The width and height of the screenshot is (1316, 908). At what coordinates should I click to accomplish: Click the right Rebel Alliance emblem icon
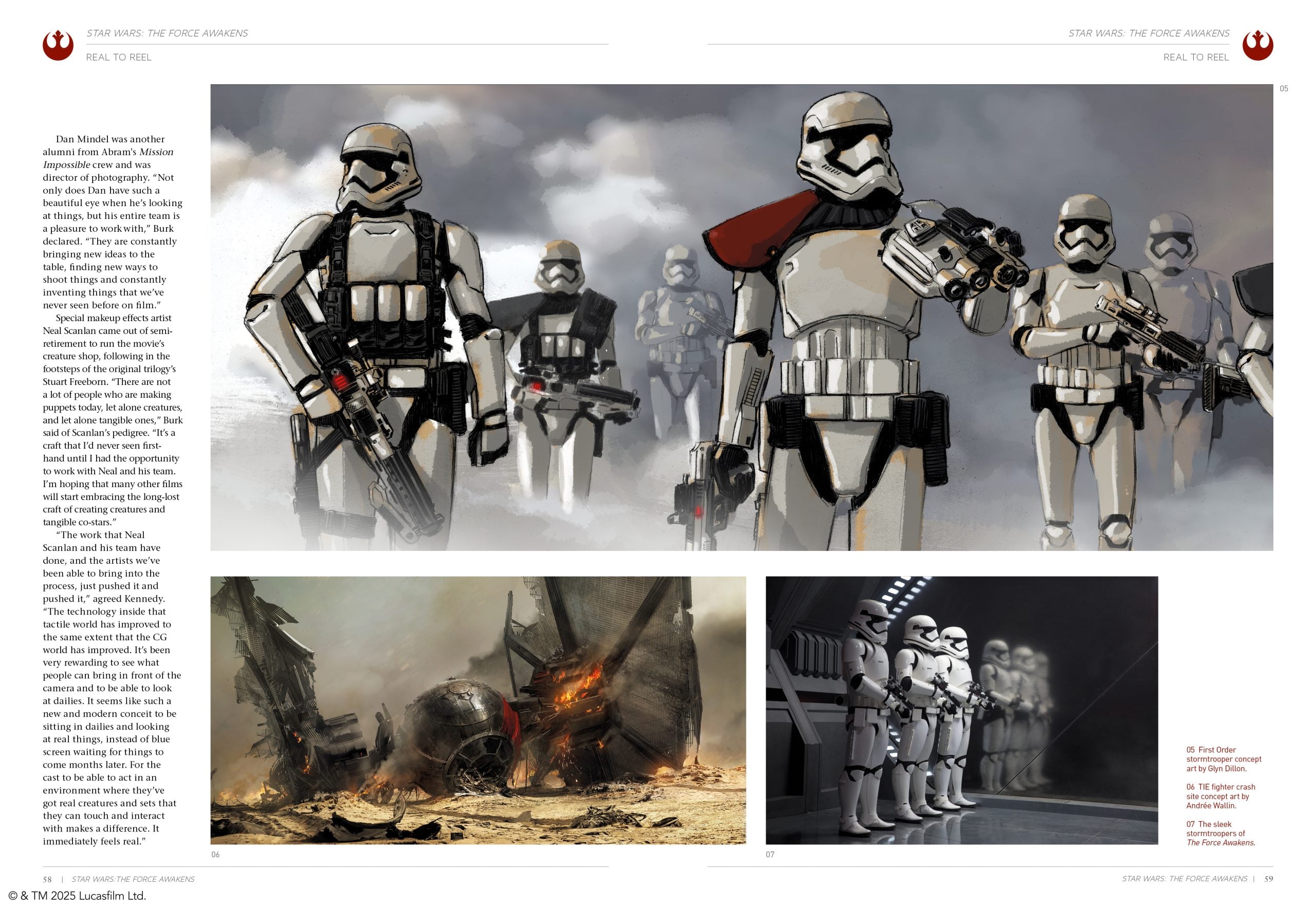tap(1257, 45)
